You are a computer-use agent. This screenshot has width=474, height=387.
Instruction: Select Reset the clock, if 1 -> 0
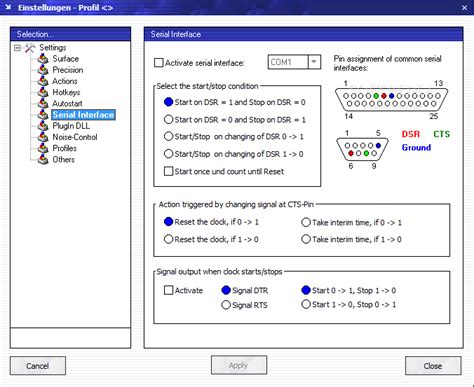(x=168, y=239)
